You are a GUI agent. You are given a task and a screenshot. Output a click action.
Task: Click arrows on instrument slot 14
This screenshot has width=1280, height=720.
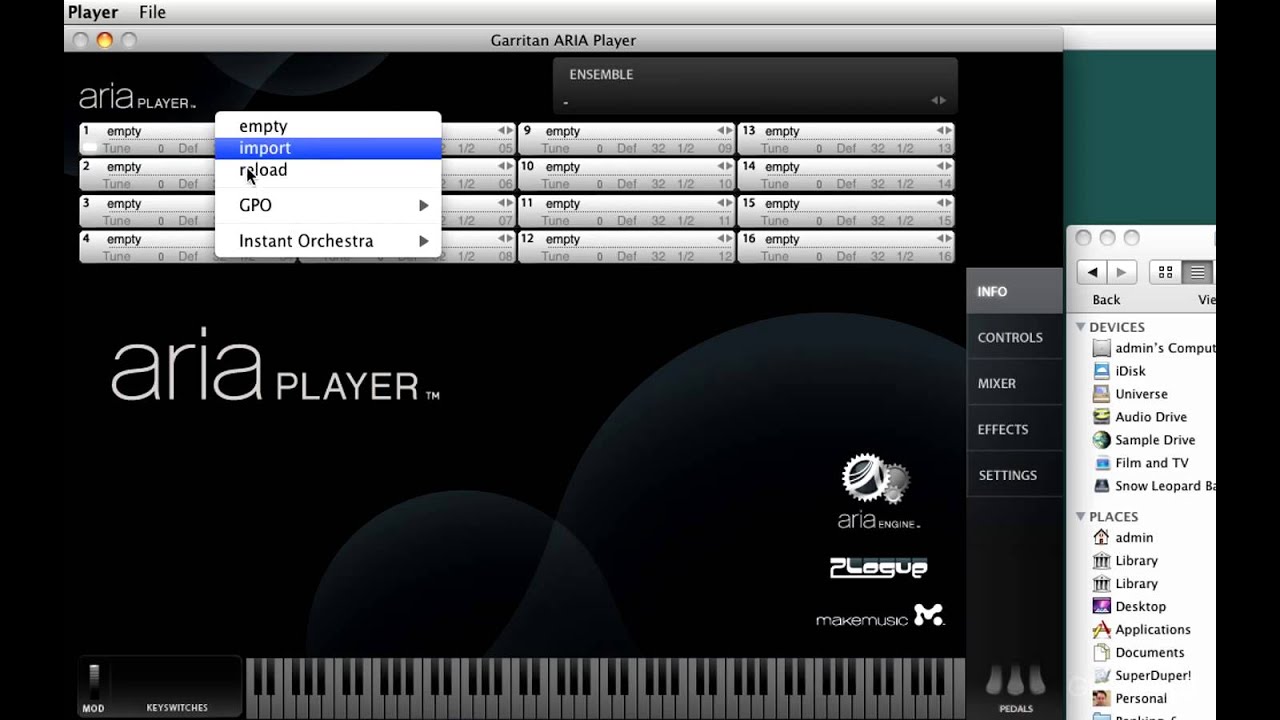click(943, 167)
